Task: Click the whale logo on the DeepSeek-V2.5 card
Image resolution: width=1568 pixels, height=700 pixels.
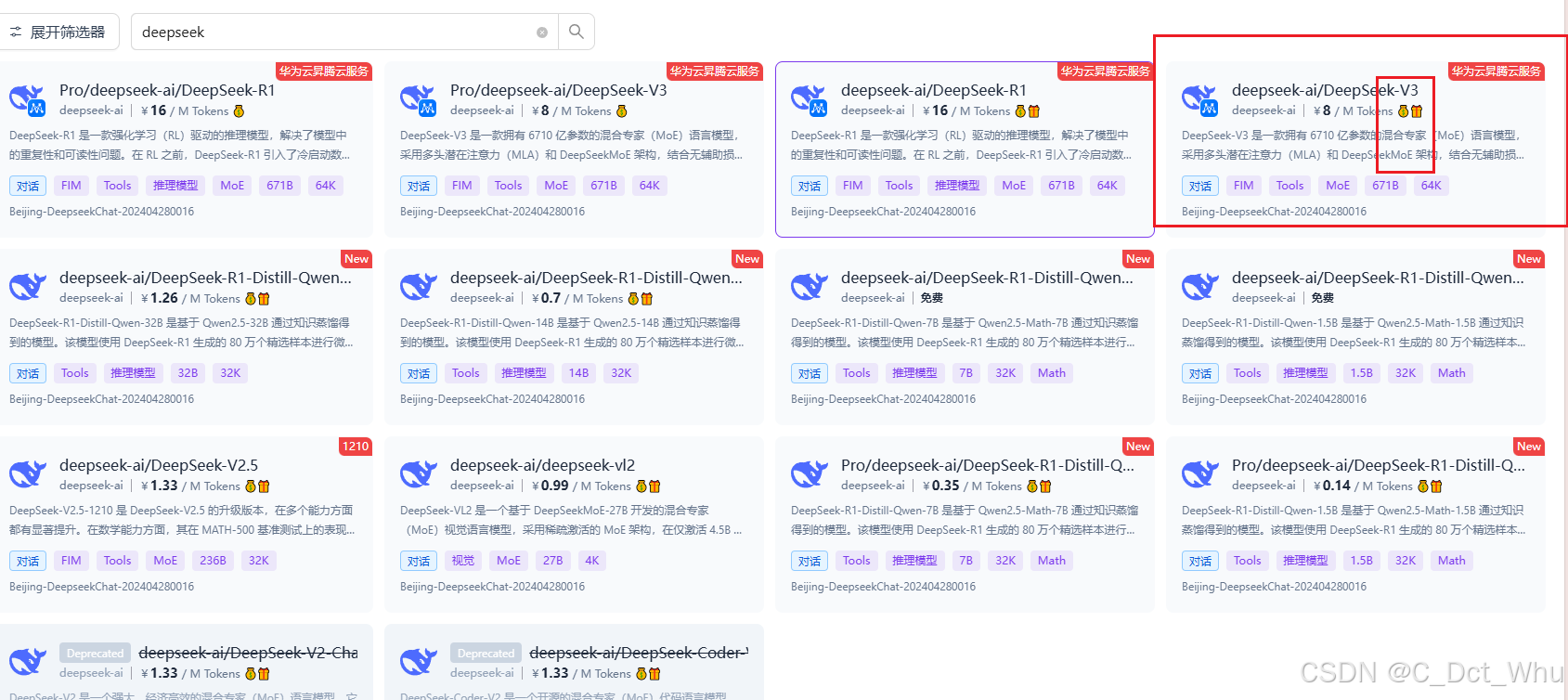Action: [x=28, y=474]
